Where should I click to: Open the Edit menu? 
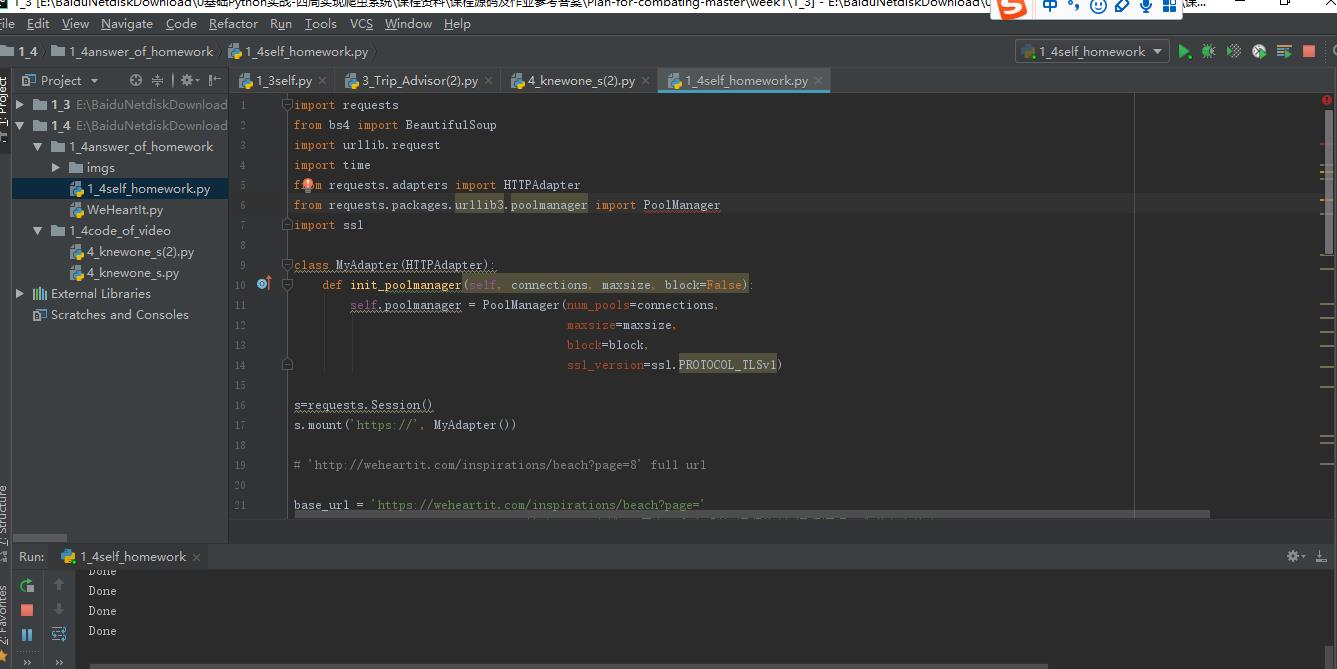38,23
